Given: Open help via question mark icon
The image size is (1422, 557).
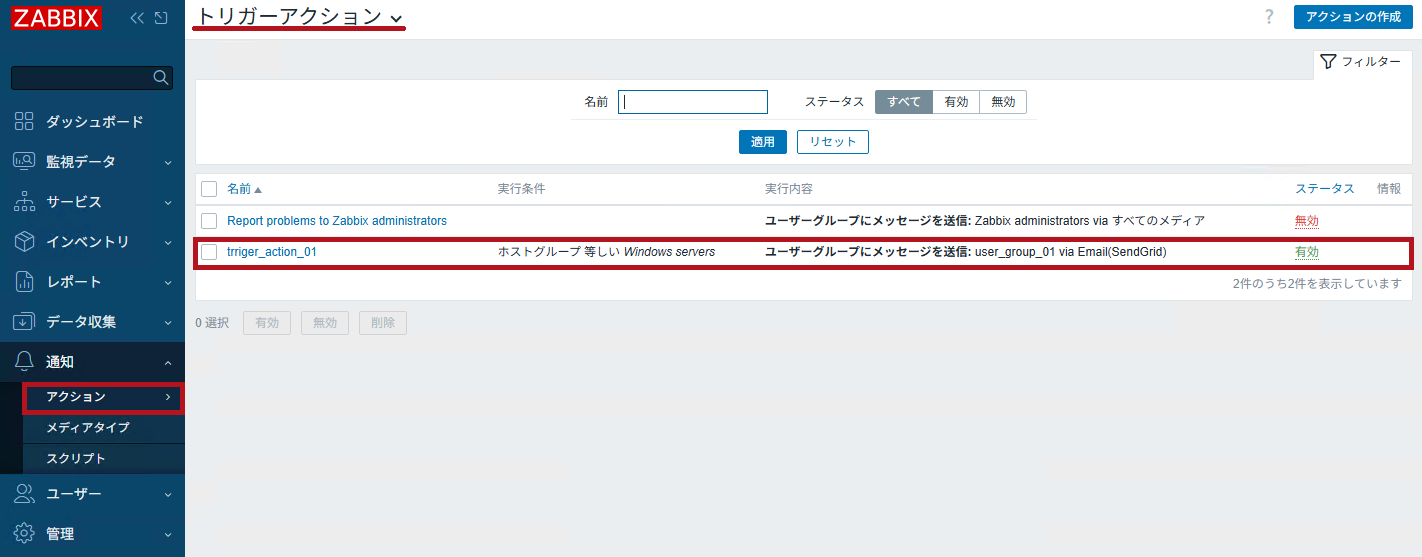Looking at the screenshot, I should click(x=1269, y=17).
